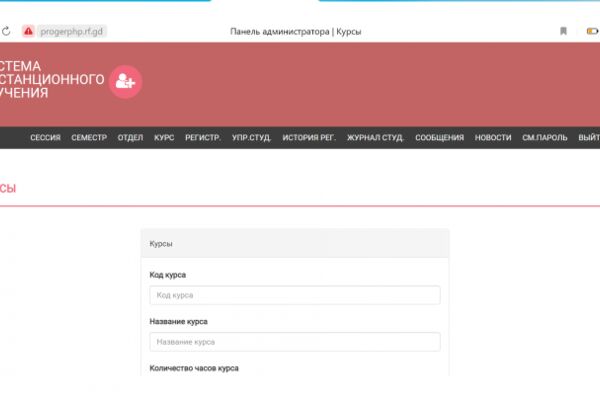Viewport: 600px width, 400px height.
Task: Click the battery indicator icon
Action: (592, 31)
